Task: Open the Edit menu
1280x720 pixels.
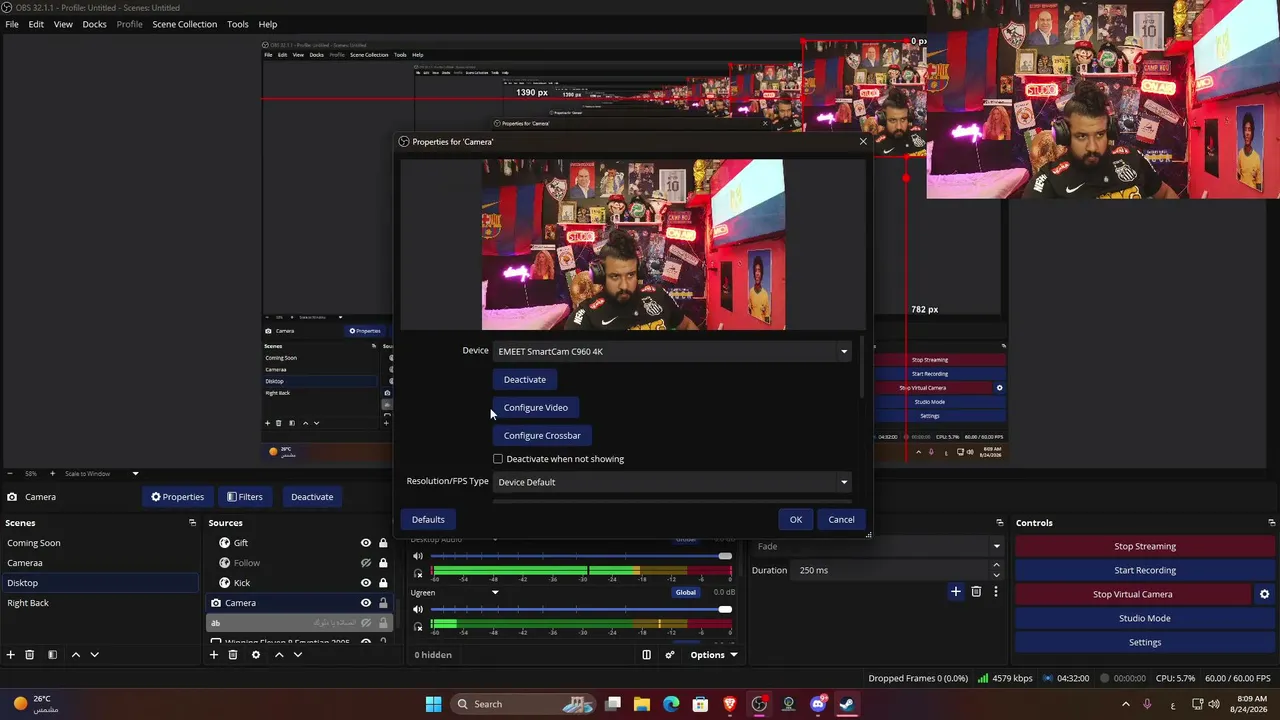Action: 36,24
